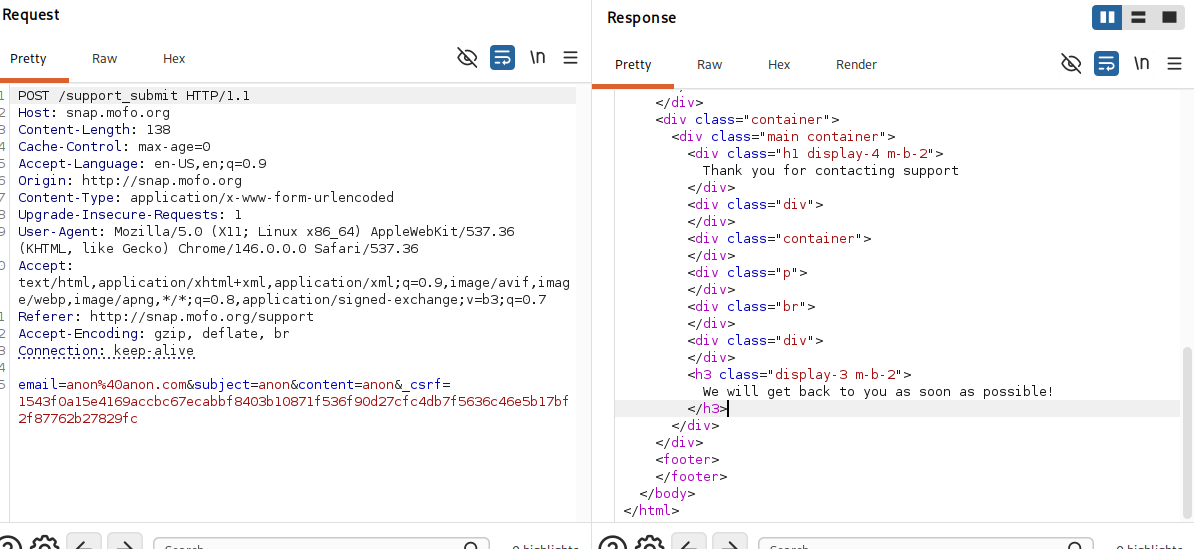Switch Request view to Raw tab
The height and width of the screenshot is (549, 1194).
click(104, 59)
